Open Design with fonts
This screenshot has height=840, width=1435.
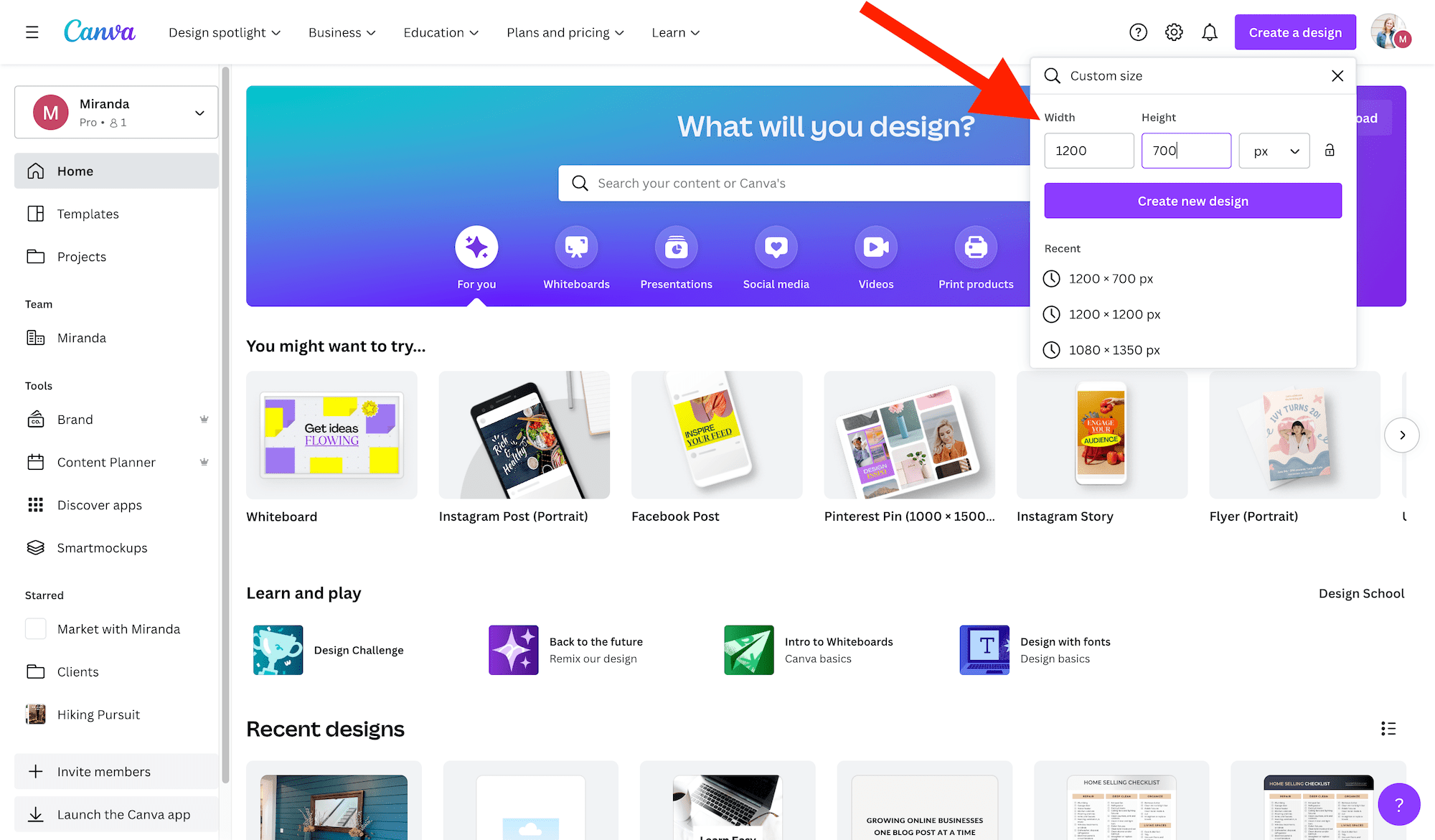coord(1035,650)
